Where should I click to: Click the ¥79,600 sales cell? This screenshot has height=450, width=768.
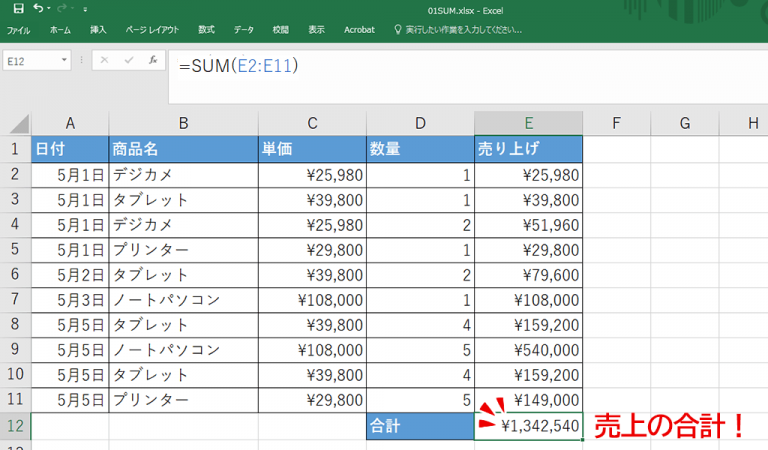click(528, 275)
